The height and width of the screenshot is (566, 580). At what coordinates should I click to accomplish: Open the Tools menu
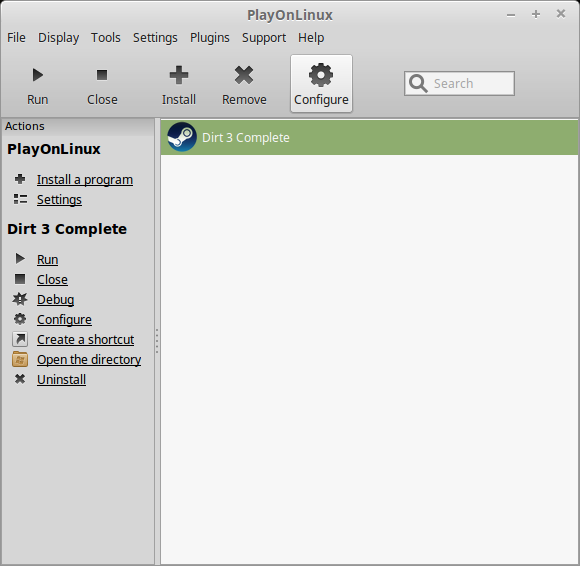(106, 38)
